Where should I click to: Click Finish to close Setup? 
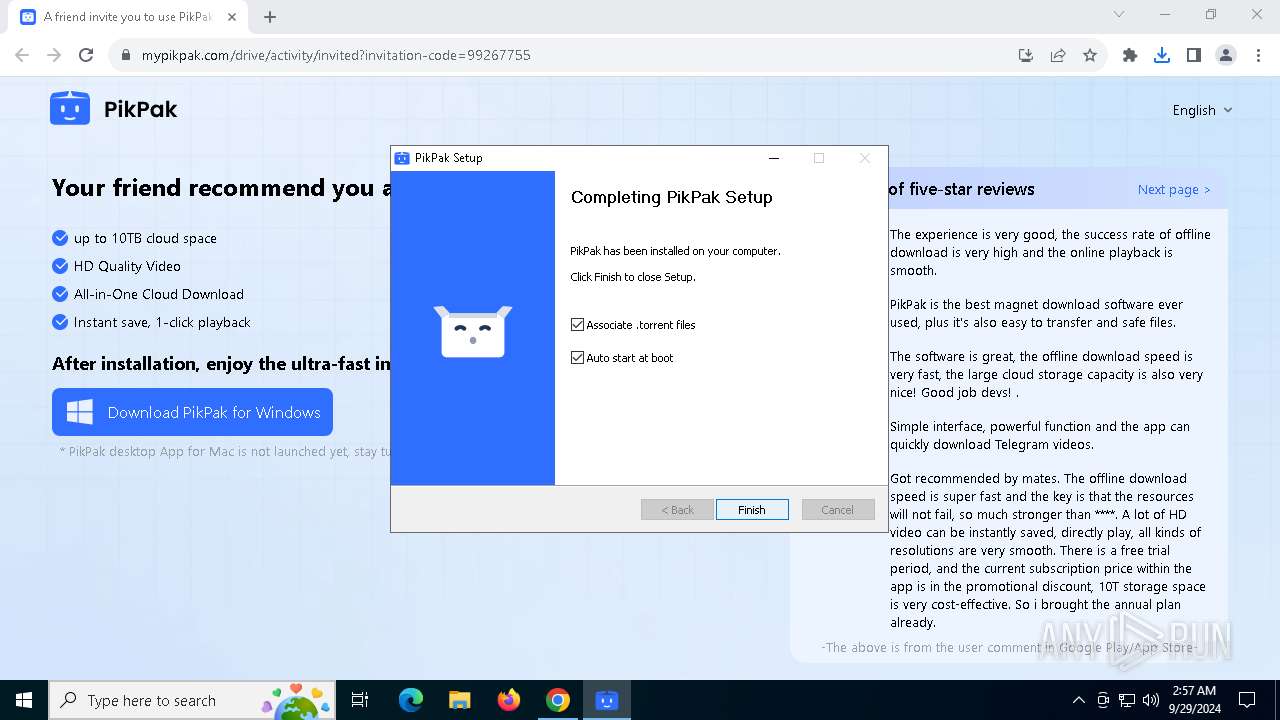pyautogui.click(x=752, y=510)
